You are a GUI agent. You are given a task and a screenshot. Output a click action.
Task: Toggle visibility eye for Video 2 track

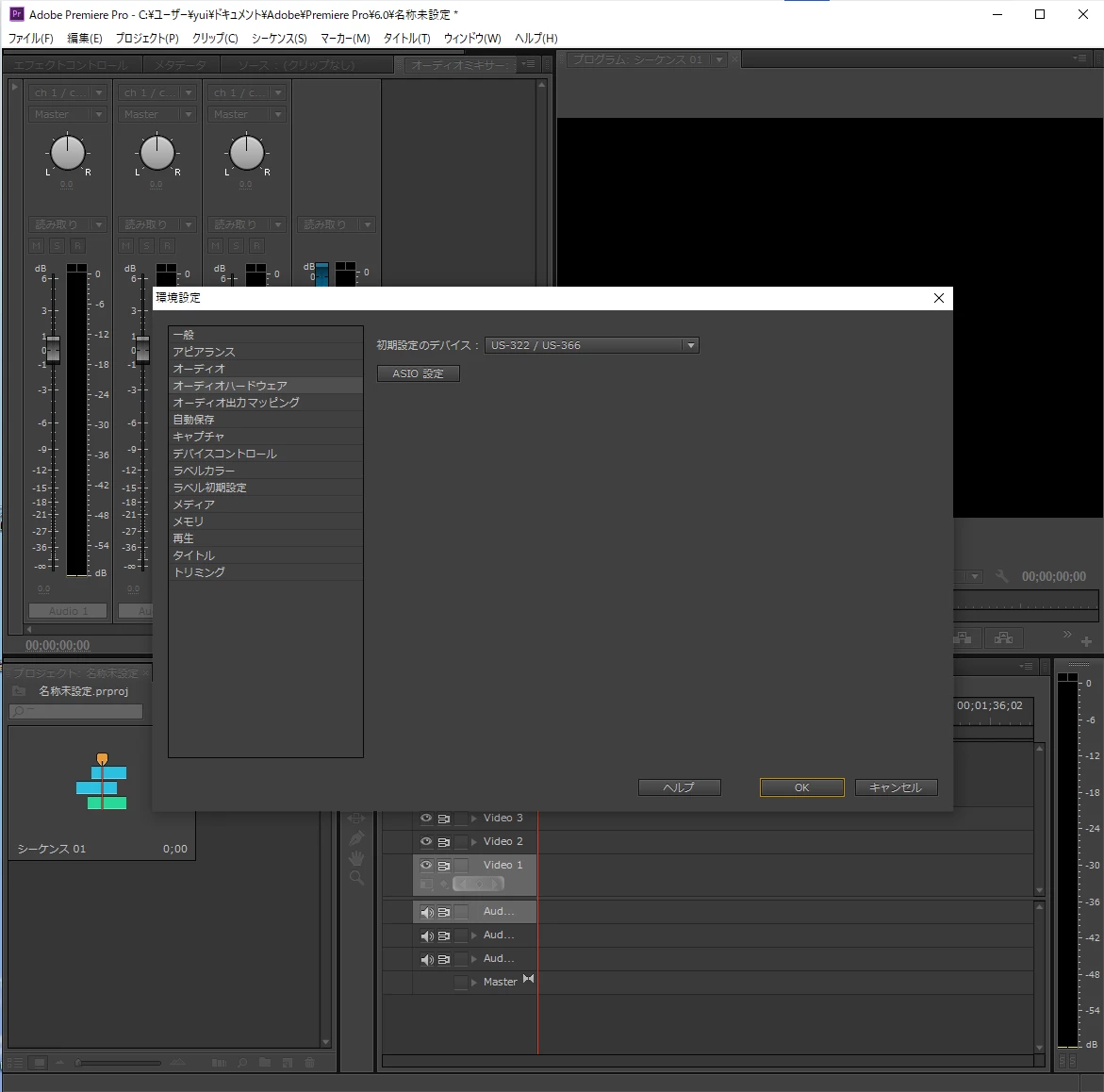[426, 841]
